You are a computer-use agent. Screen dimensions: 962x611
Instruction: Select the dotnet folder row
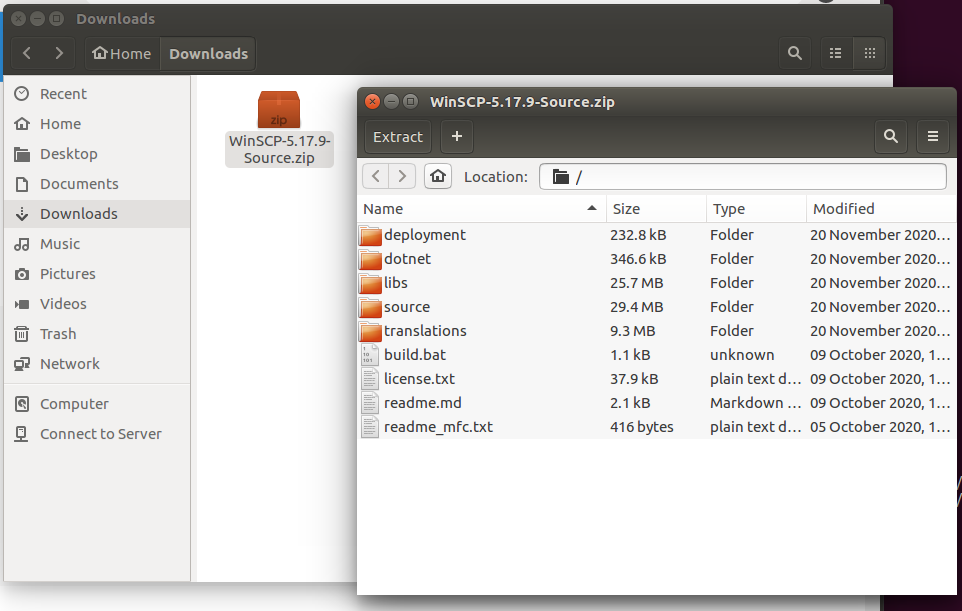click(x=656, y=259)
